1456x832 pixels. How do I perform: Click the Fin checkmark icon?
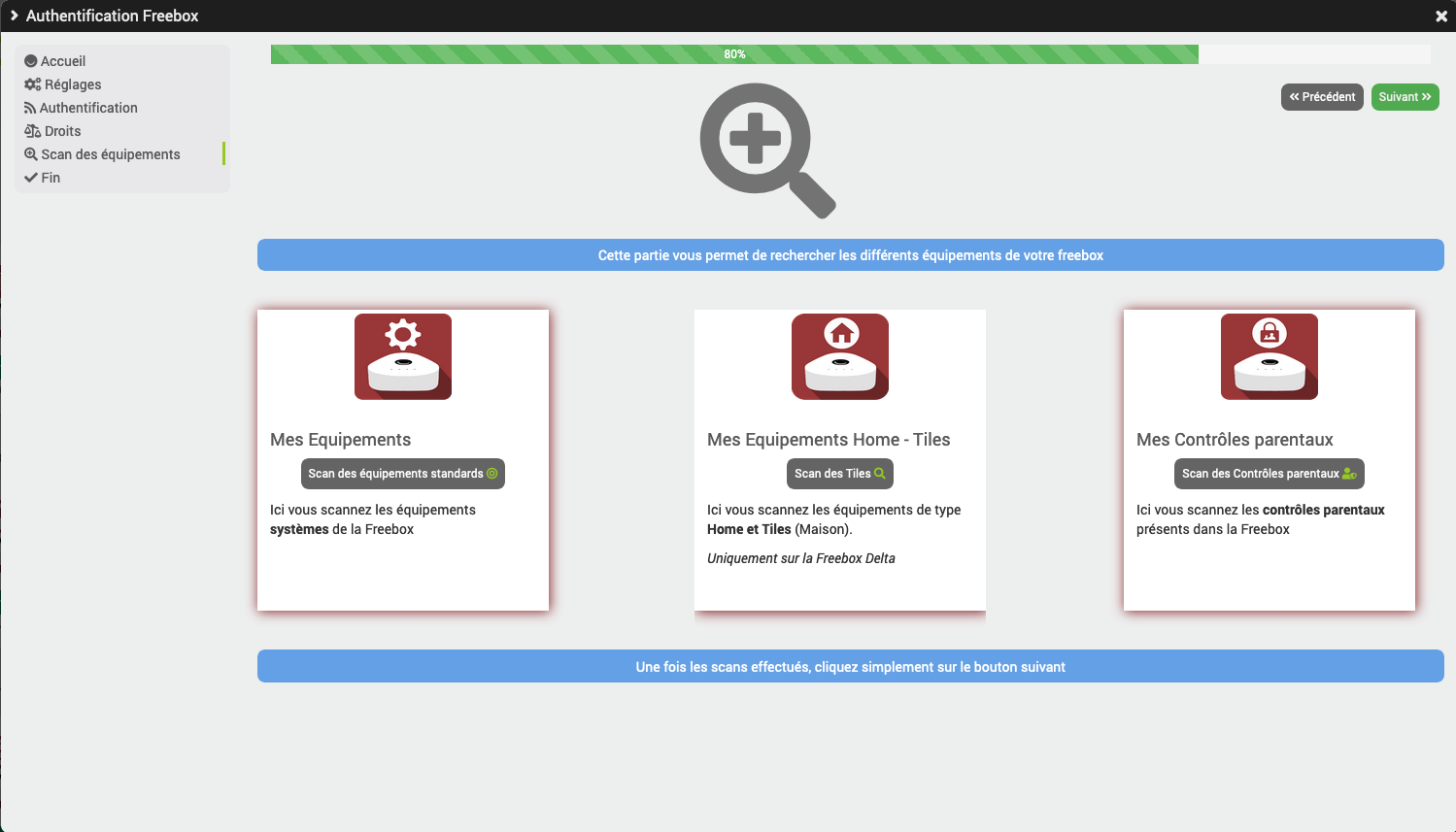tap(31, 178)
